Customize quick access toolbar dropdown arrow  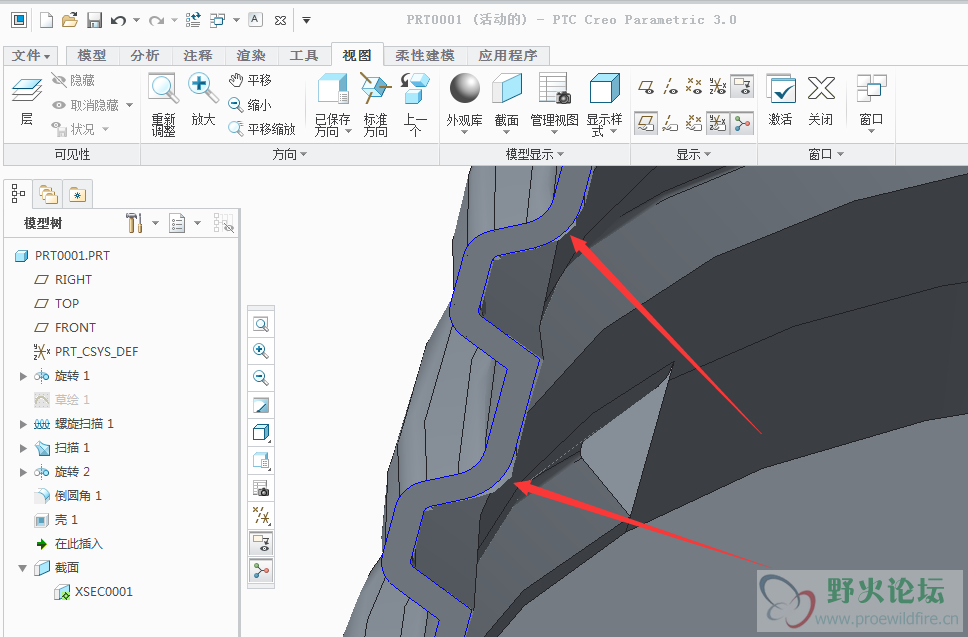point(306,20)
